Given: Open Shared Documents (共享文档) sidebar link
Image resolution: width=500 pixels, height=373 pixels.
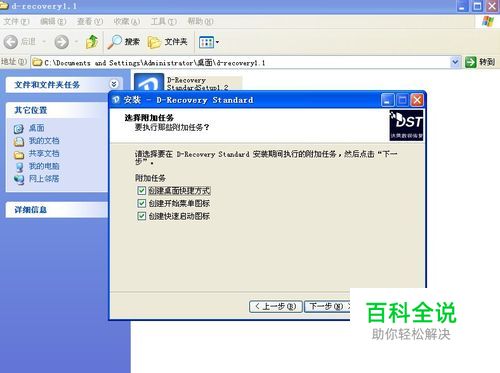Looking at the screenshot, I should (44, 153).
